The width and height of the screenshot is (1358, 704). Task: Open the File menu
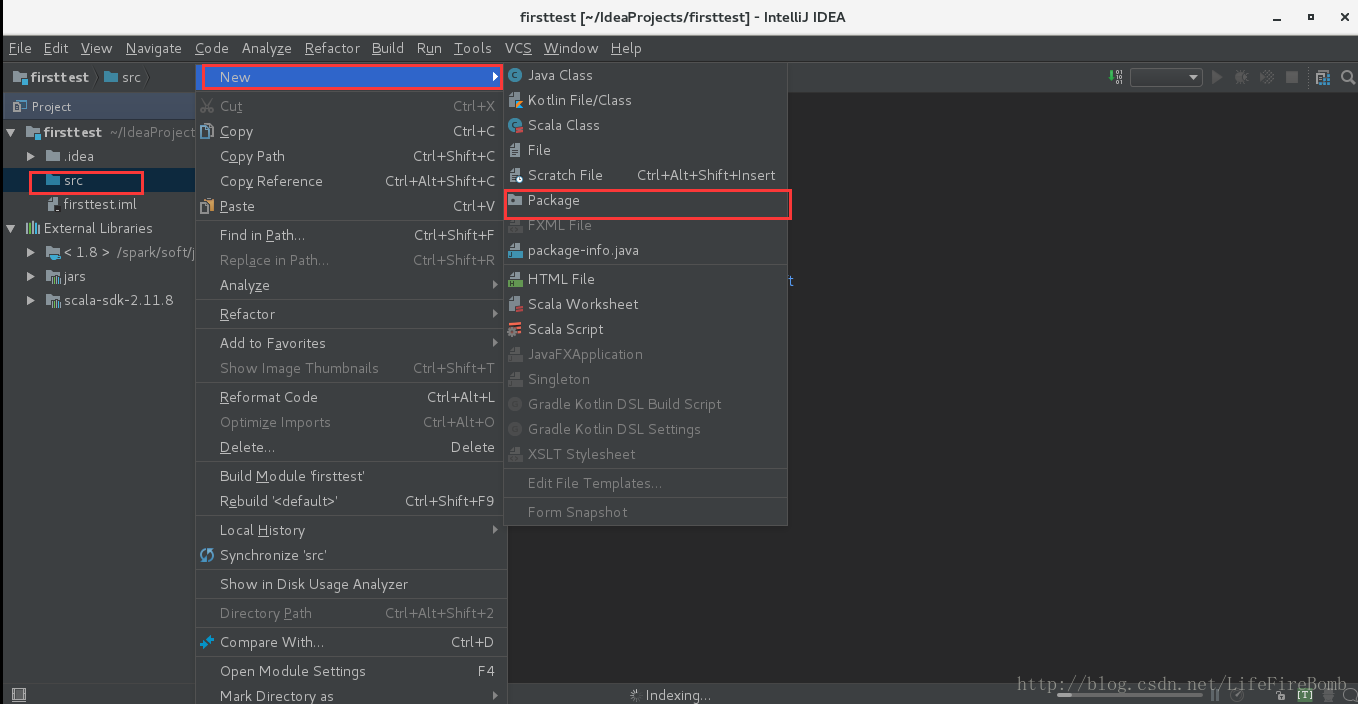tap(20, 48)
